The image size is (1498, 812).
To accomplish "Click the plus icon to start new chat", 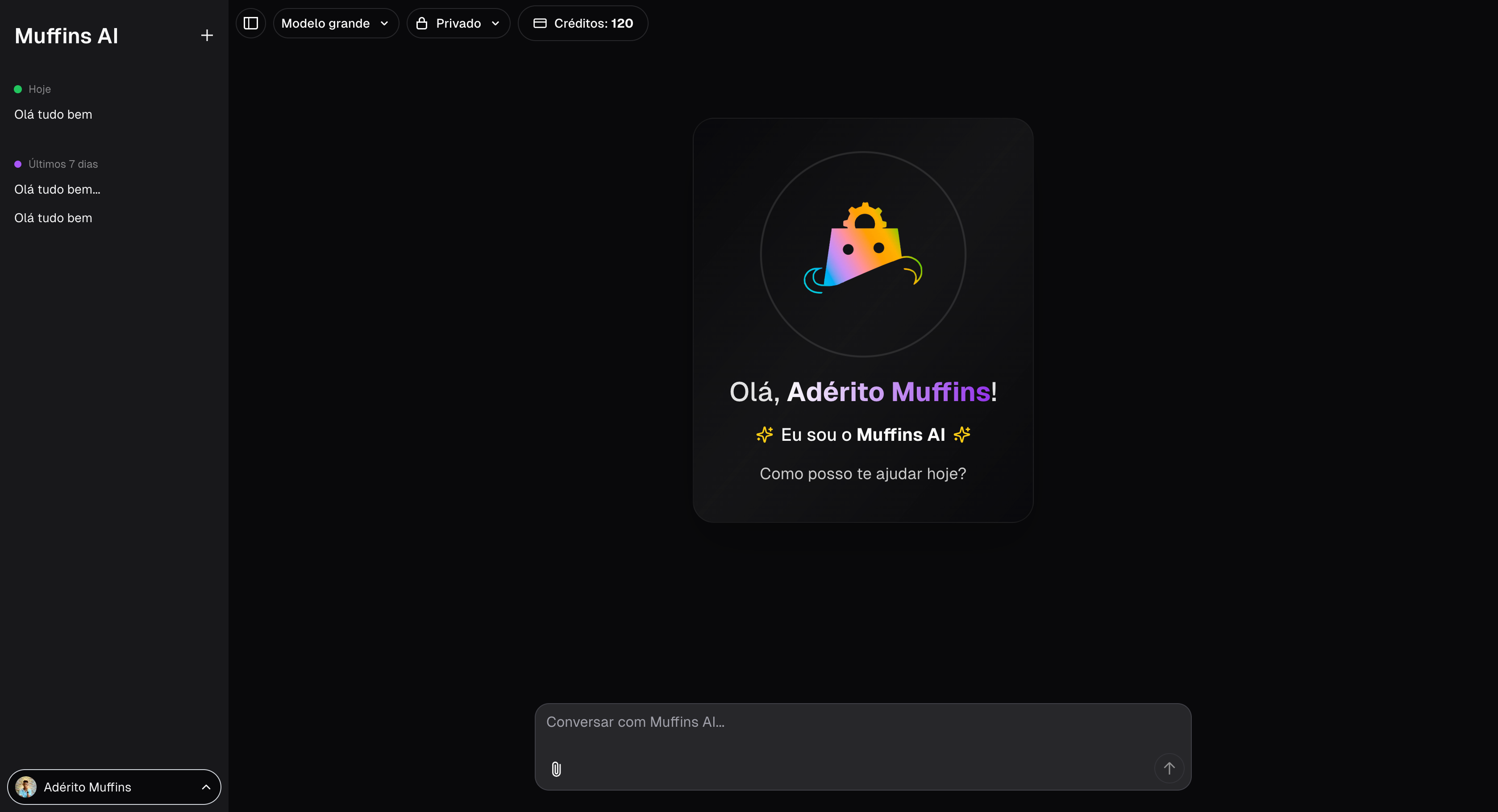I will [206, 35].
